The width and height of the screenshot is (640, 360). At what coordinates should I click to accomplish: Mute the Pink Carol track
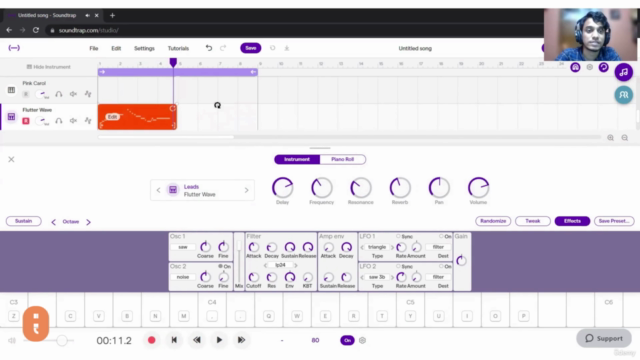pos(73,94)
